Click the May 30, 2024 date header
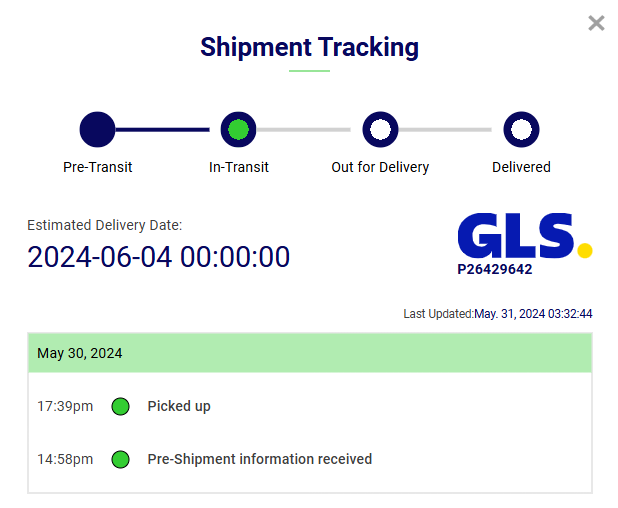Image resolution: width=618 pixels, height=508 pixels. 310,353
